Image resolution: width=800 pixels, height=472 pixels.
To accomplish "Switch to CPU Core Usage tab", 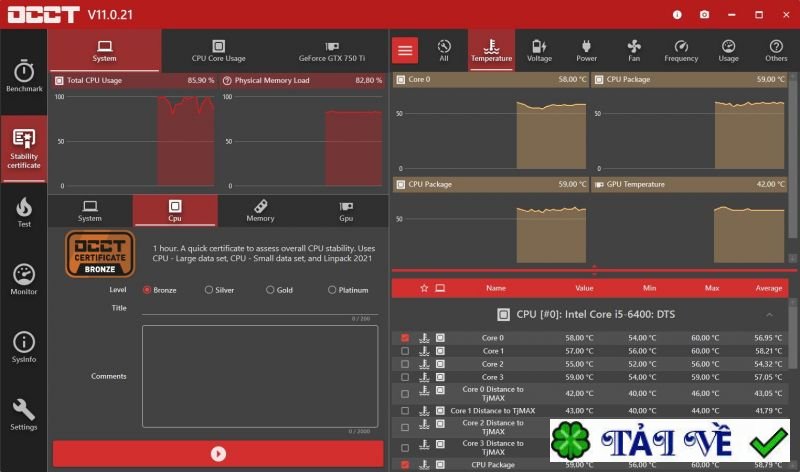I will coord(218,51).
